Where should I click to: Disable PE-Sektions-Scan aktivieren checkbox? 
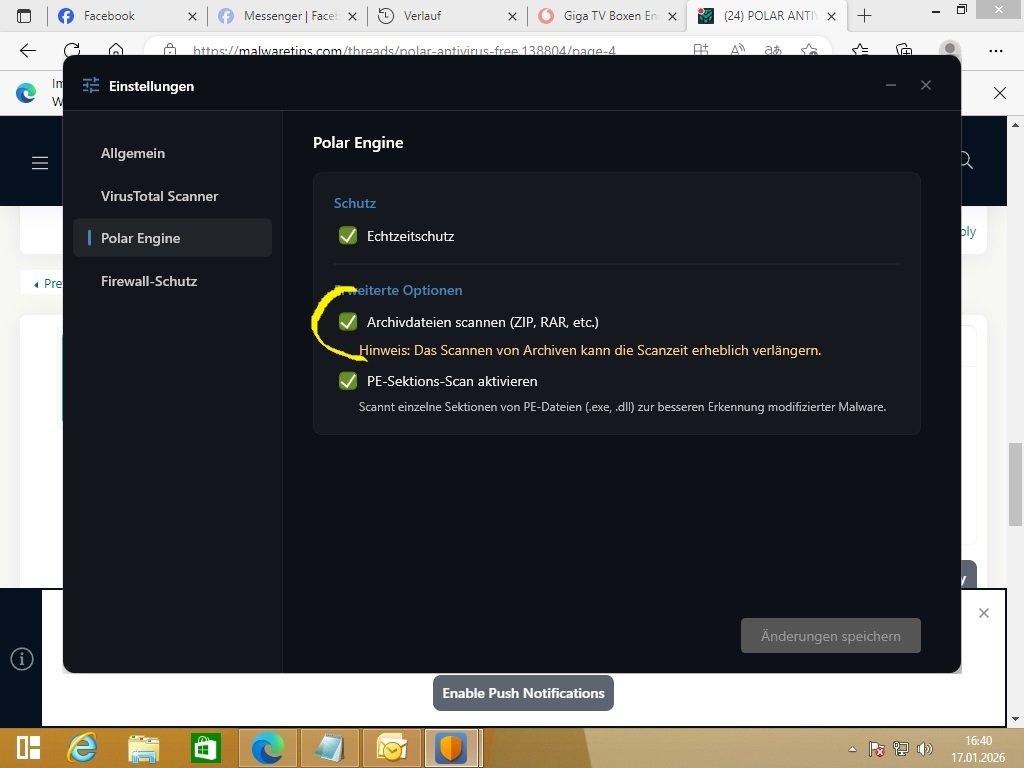tap(348, 381)
